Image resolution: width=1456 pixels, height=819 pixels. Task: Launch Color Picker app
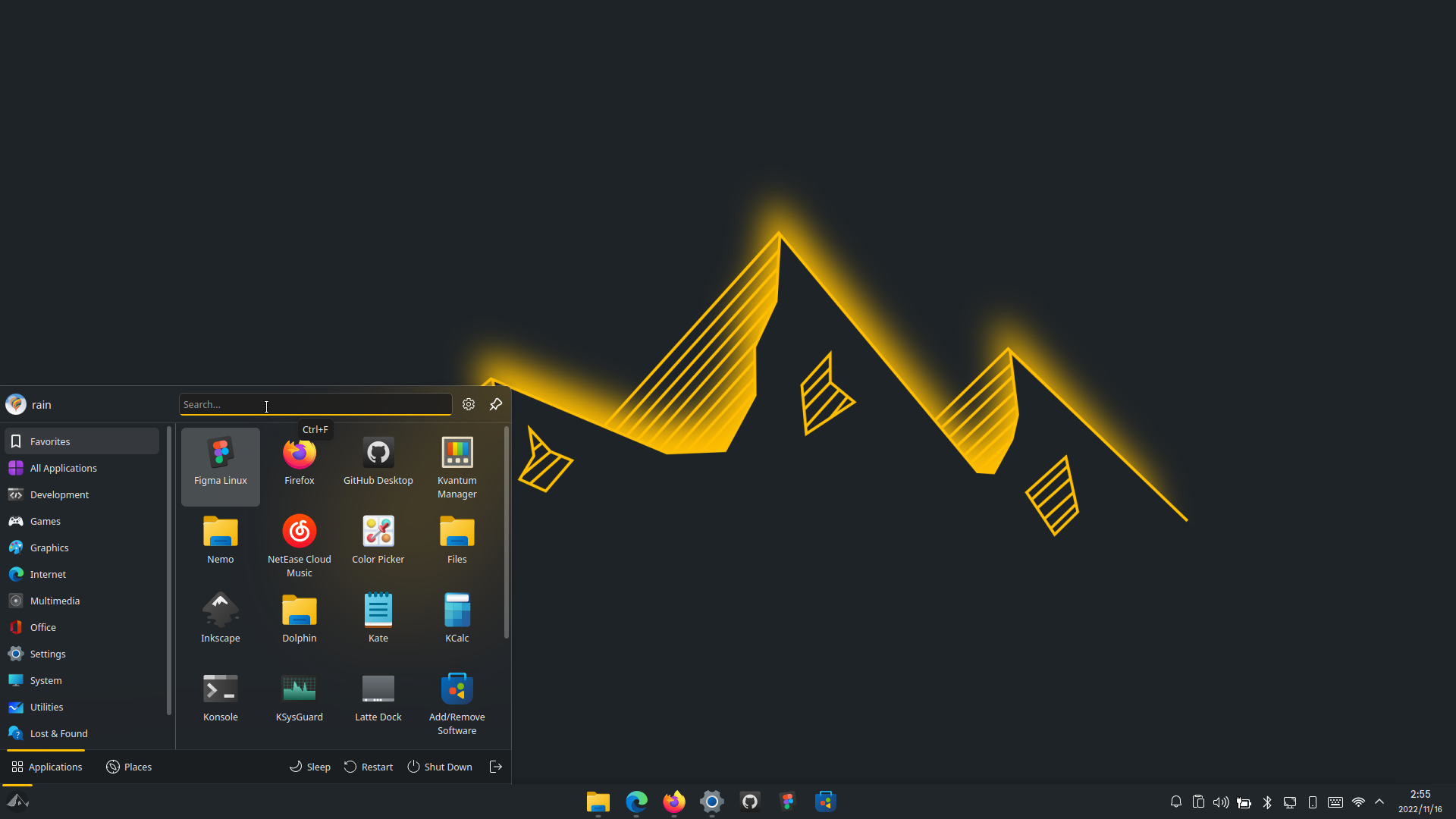[x=378, y=545]
